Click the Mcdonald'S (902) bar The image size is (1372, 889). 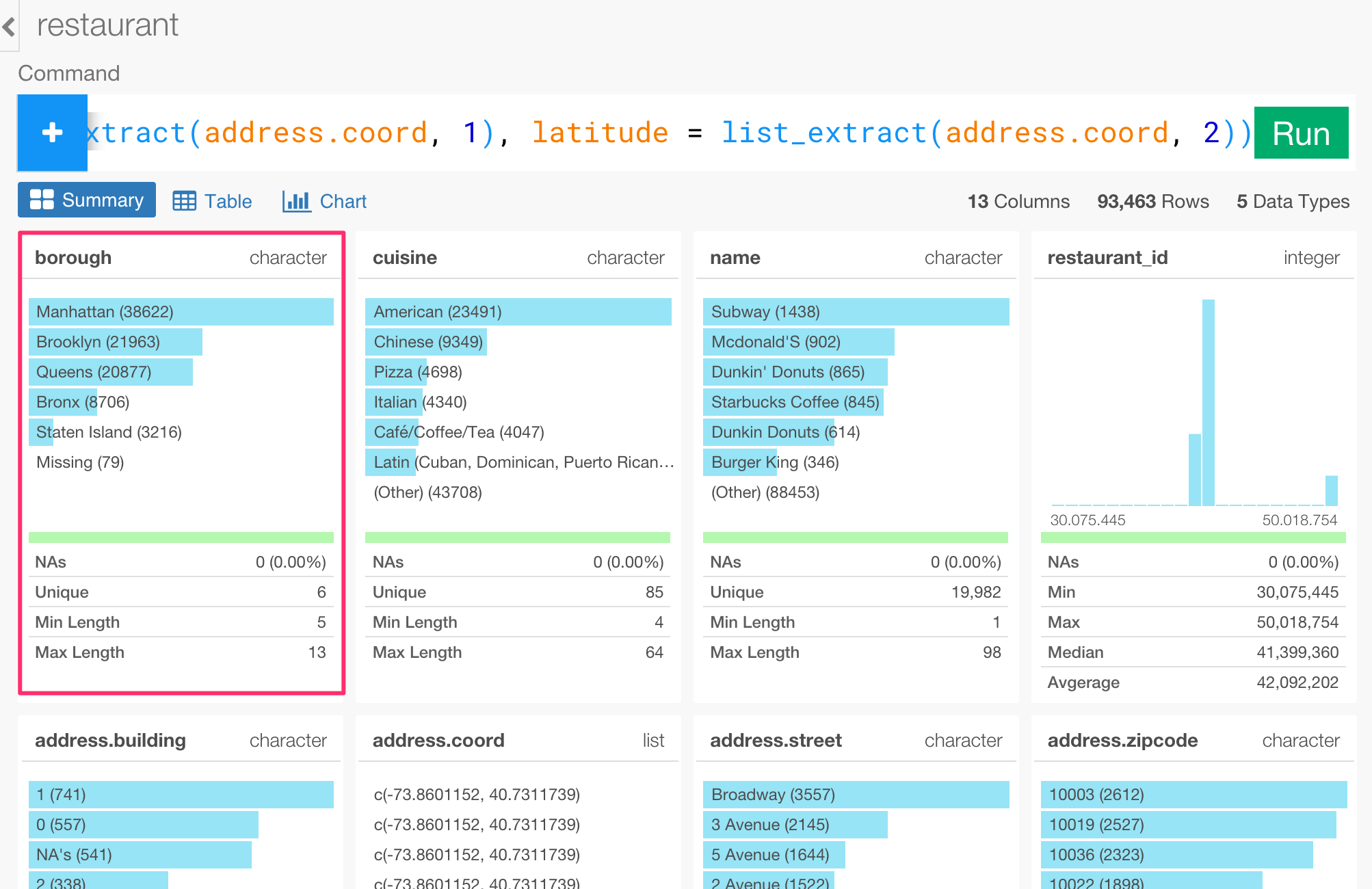coord(799,342)
